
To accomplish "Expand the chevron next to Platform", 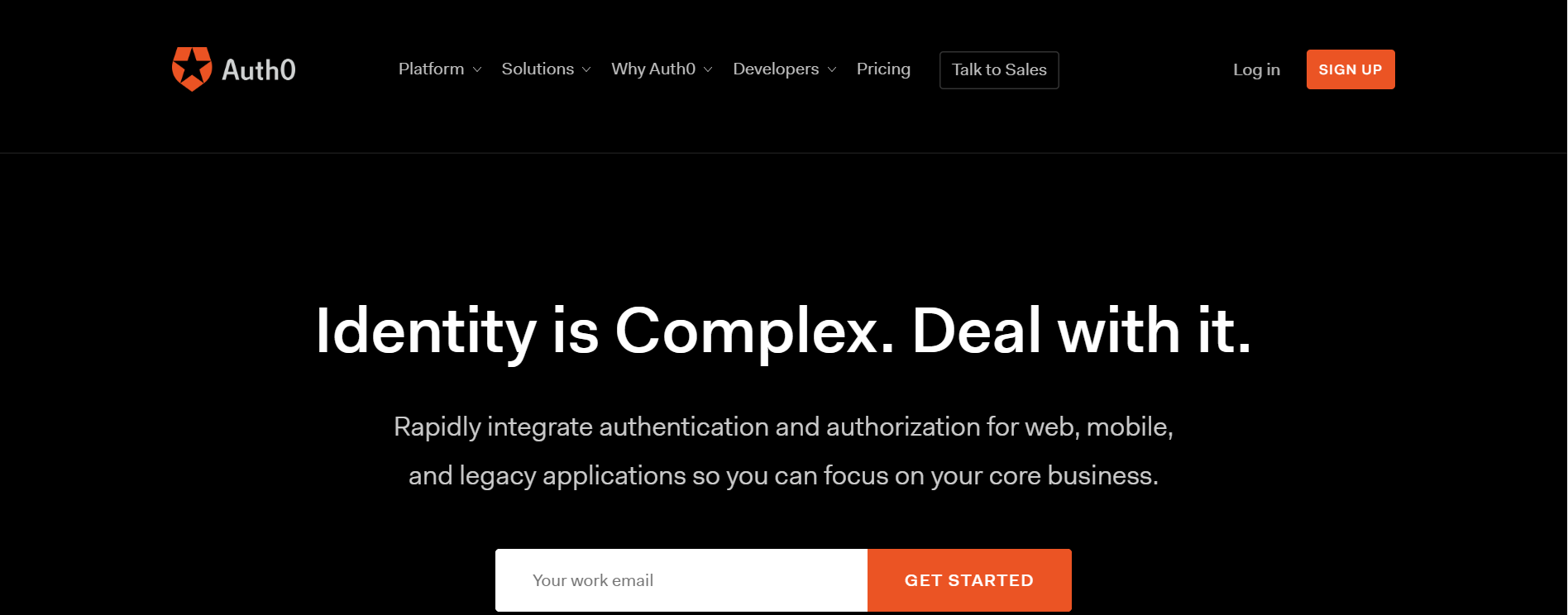I will pyautogui.click(x=477, y=70).
